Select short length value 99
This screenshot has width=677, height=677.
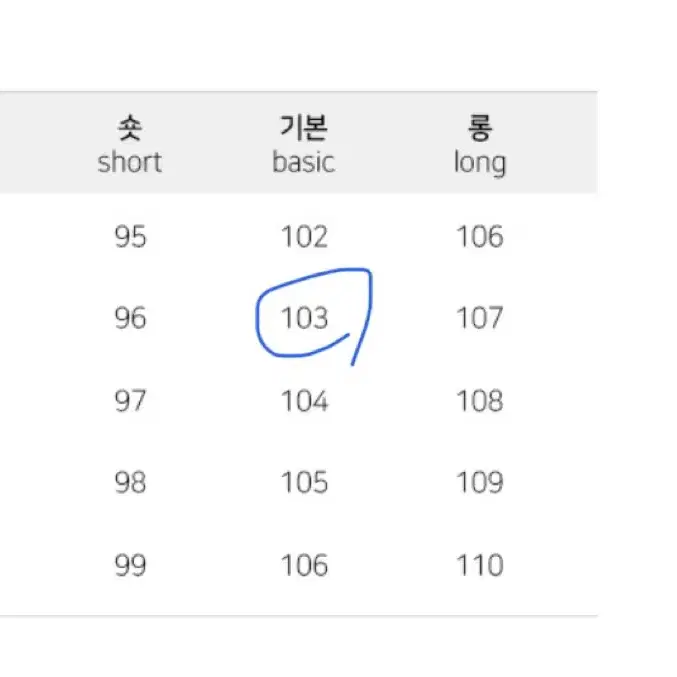pos(130,565)
